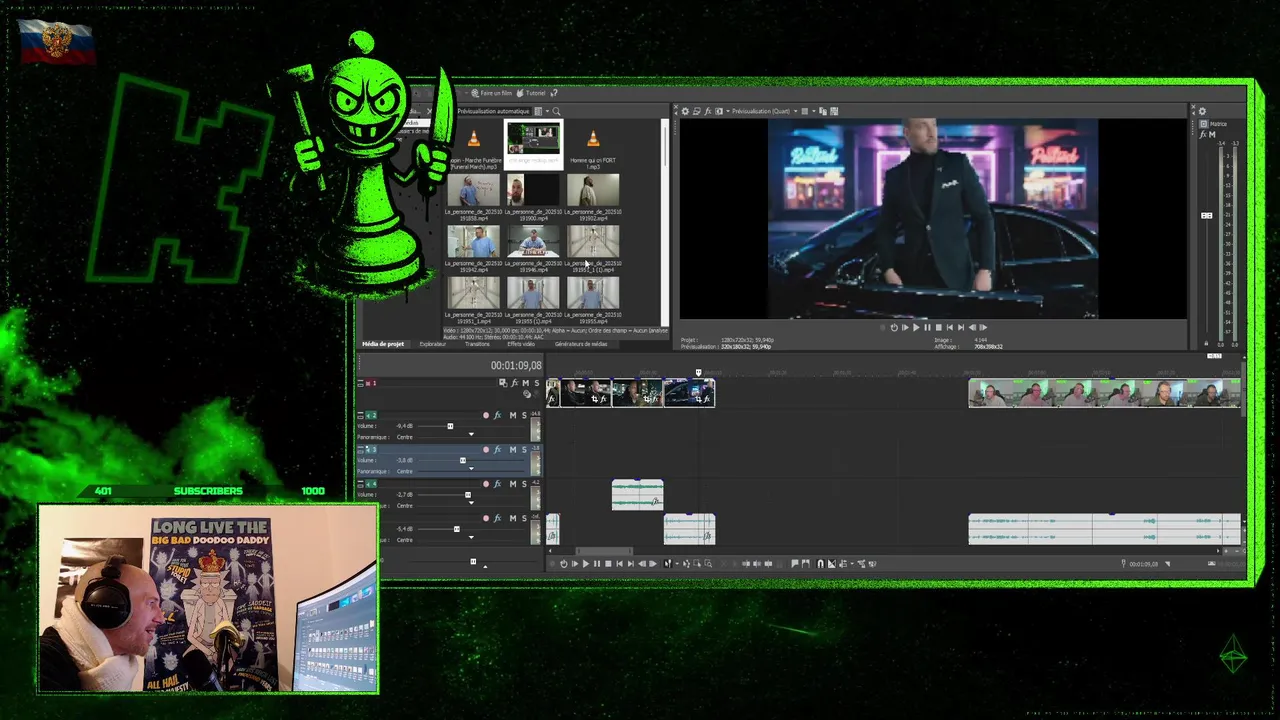Click Loop playback in preview controls
1280x720 pixels.
tap(894, 327)
